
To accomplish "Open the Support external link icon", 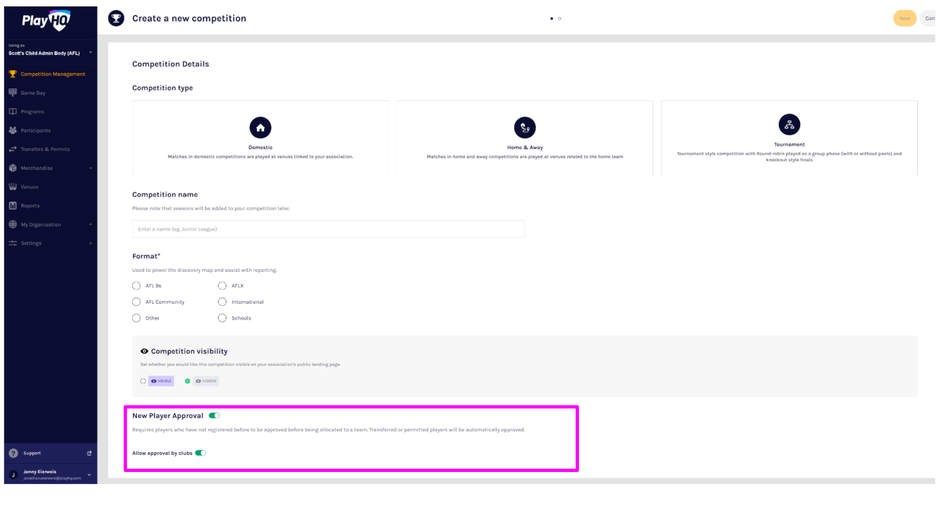I will click(x=89, y=453).
